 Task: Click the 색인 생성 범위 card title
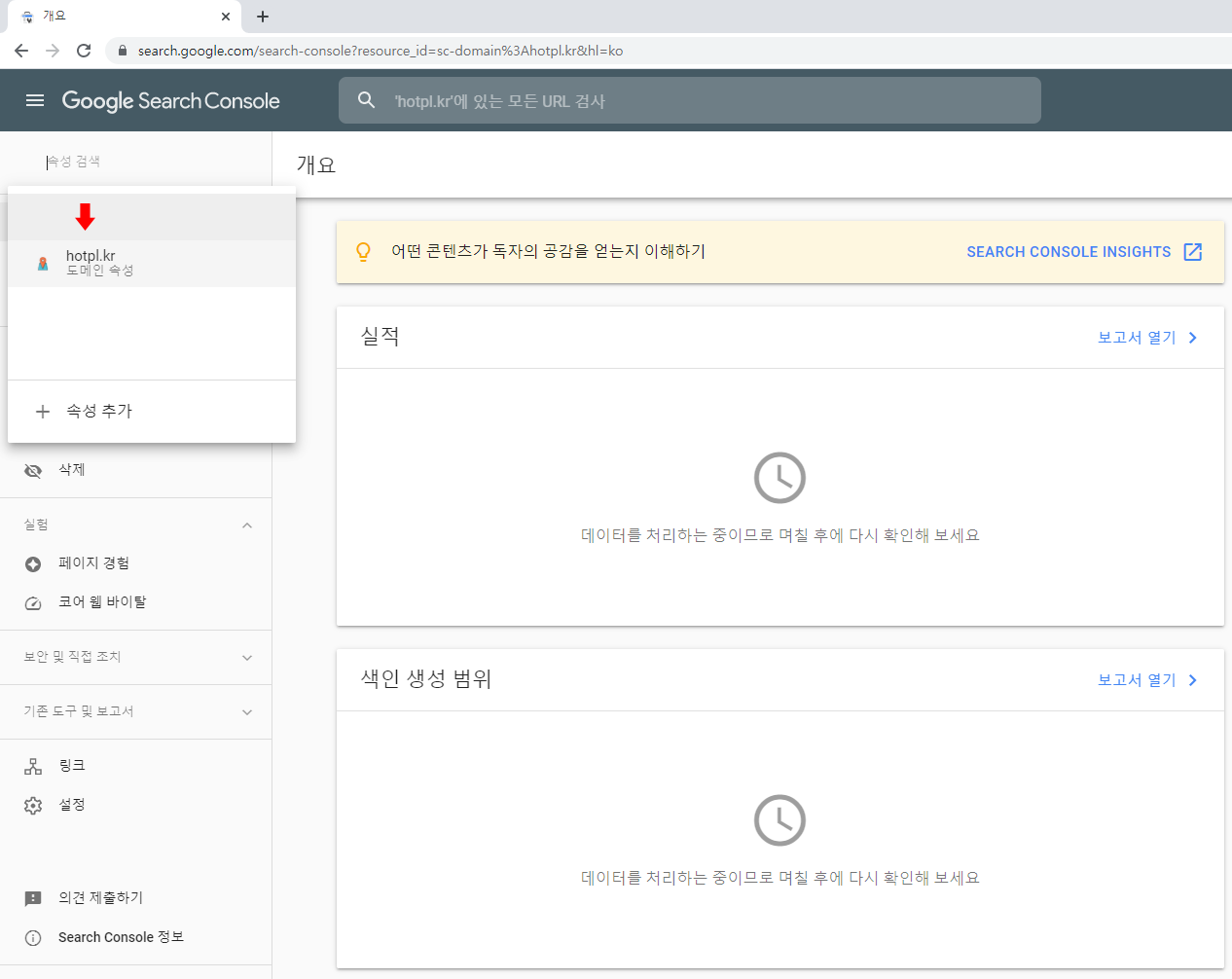point(426,679)
